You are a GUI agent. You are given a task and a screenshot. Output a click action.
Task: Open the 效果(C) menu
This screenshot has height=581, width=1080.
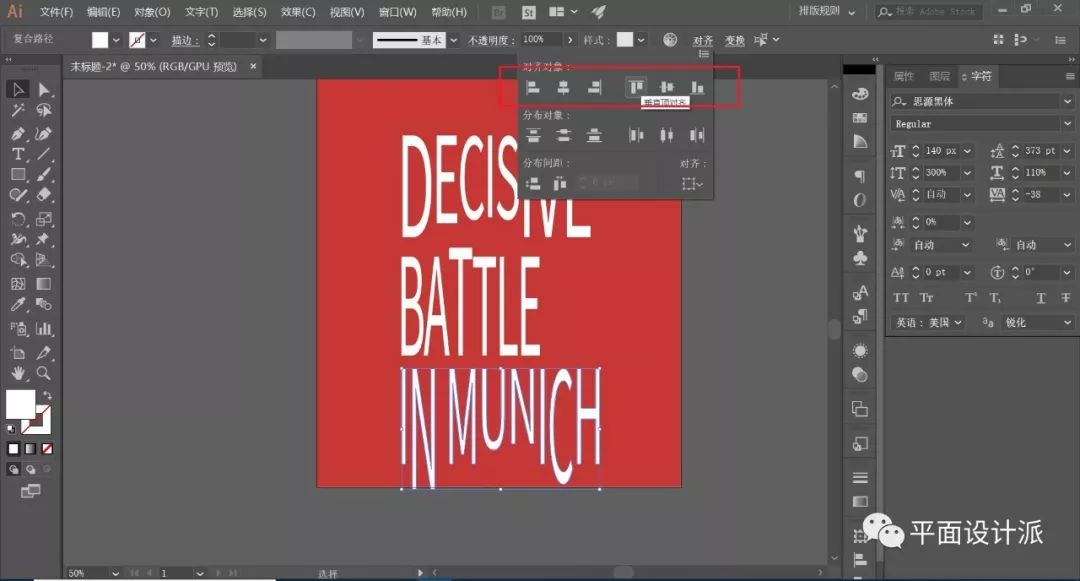point(298,12)
